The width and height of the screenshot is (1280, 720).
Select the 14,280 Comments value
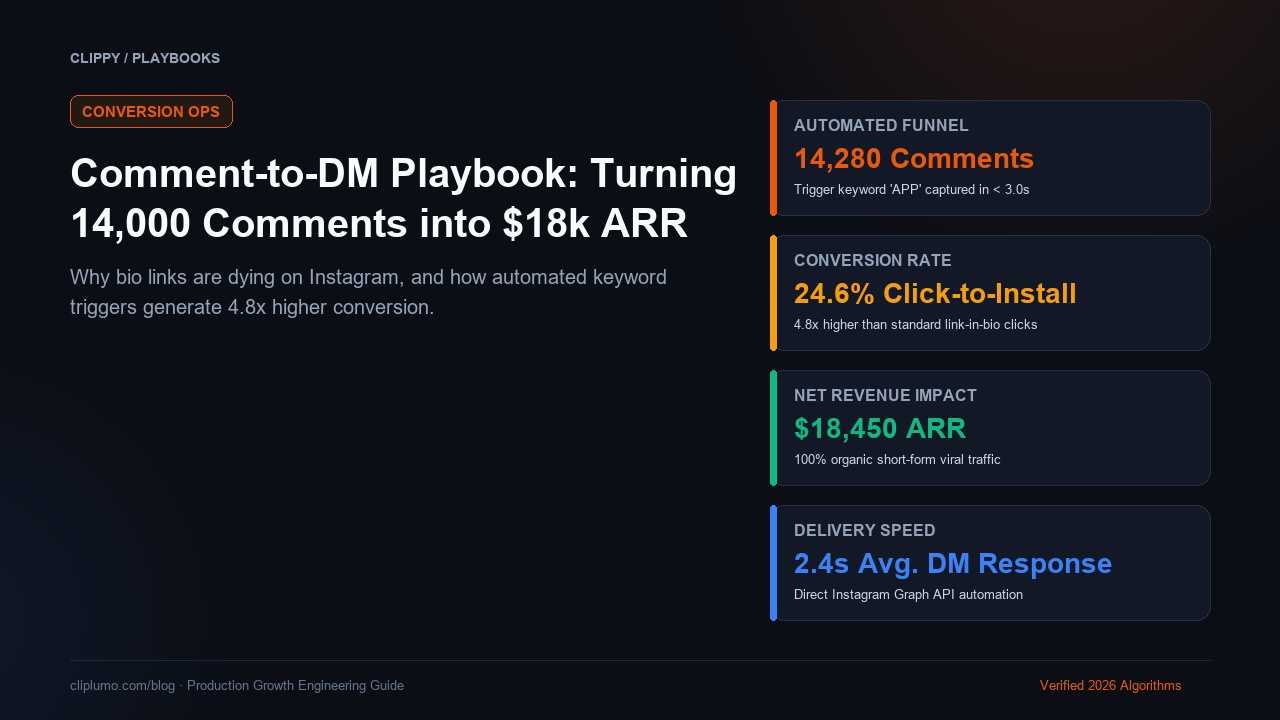[914, 159]
